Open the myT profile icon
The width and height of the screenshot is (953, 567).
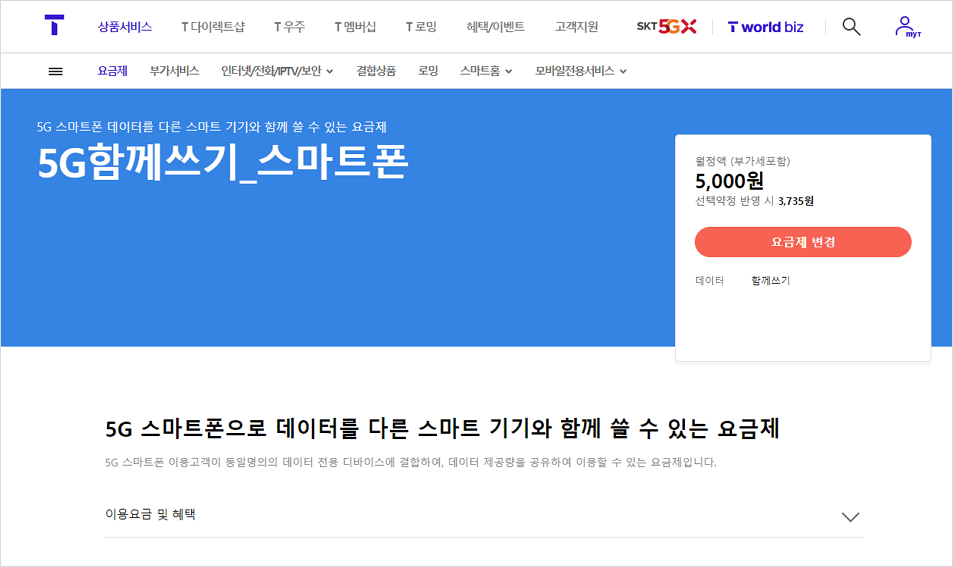907,27
